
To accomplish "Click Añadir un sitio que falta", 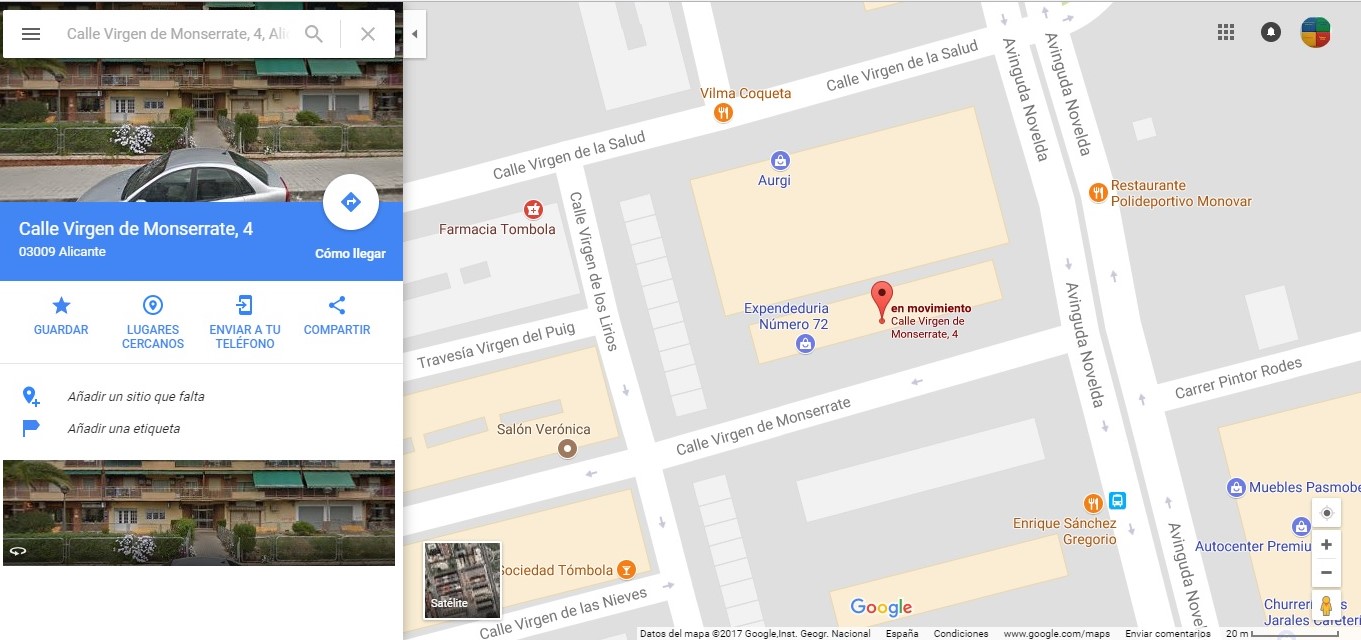I will click(136, 397).
